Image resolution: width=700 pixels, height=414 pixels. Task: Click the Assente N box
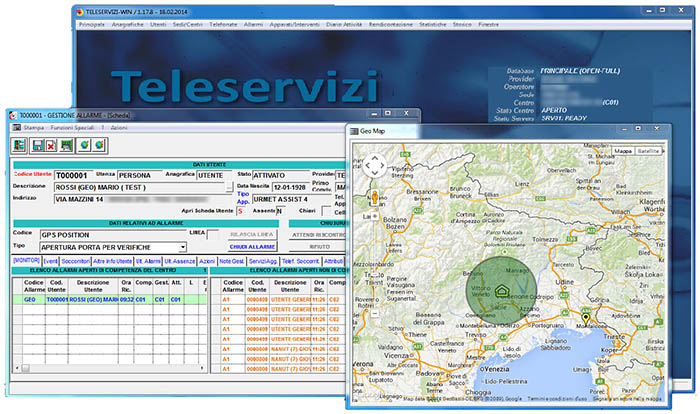280,211
